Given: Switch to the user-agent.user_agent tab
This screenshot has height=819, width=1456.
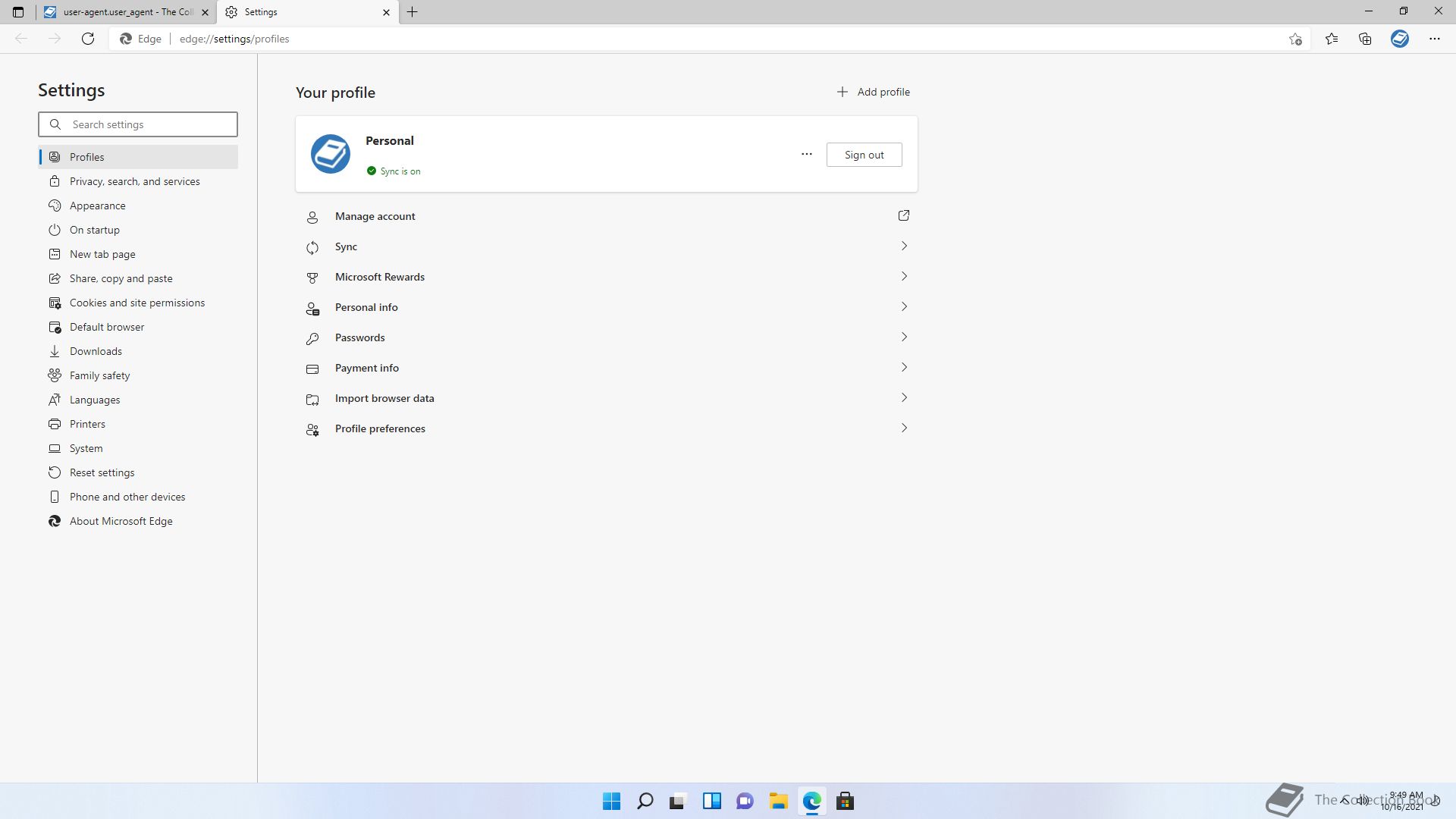Looking at the screenshot, I should click(127, 12).
